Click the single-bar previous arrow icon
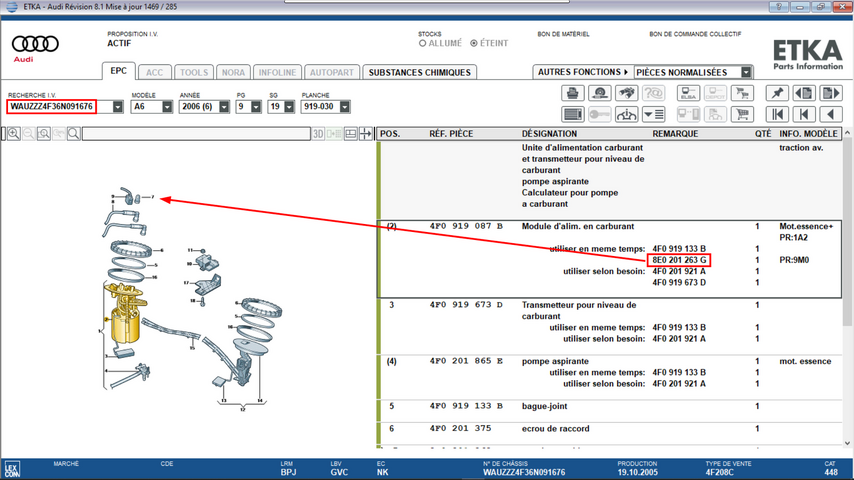Viewport: 854px width, 480px height. [x=804, y=114]
